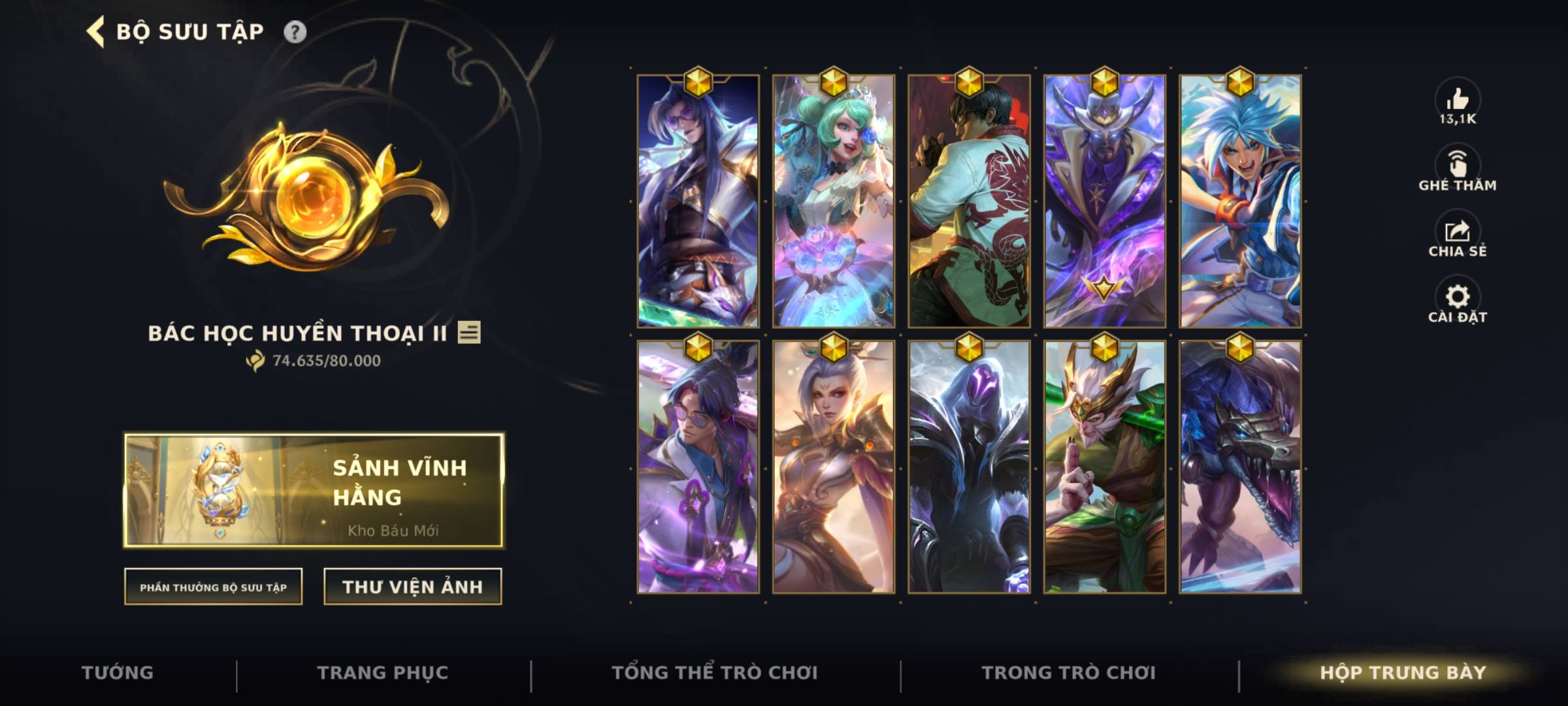Image resolution: width=1568 pixels, height=706 pixels.
Task: Click the back arrow beside Bộ Sưu Tập
Action: pyautogui.click(x=95, y=32)
